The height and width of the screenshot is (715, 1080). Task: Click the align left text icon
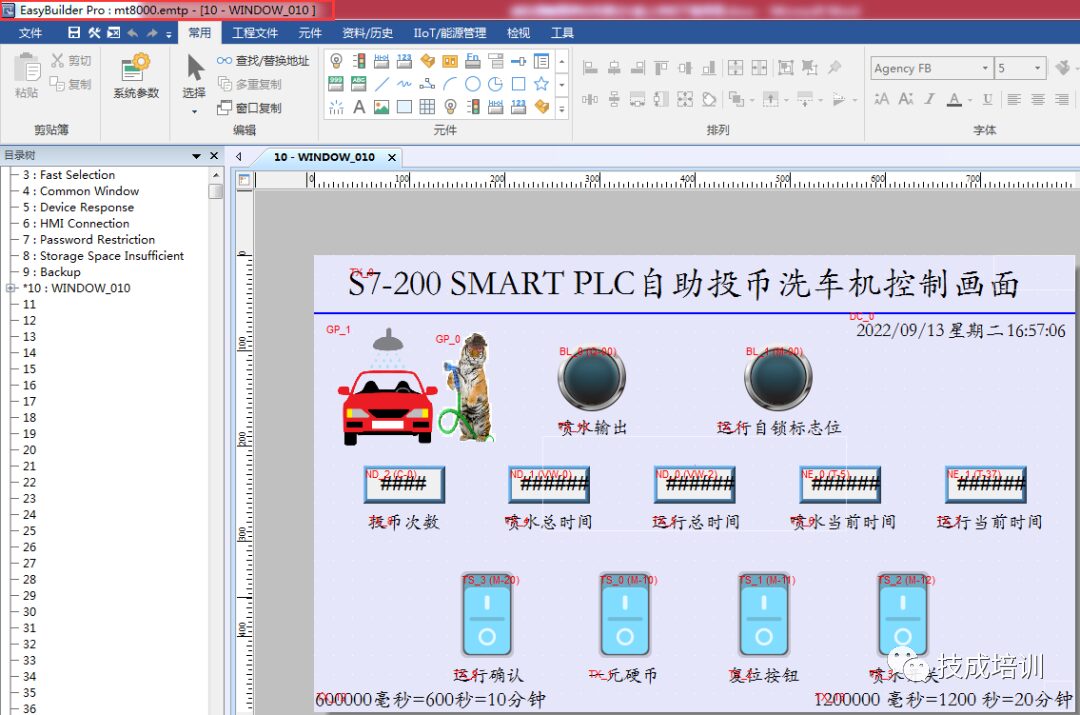coord(1014,99)
